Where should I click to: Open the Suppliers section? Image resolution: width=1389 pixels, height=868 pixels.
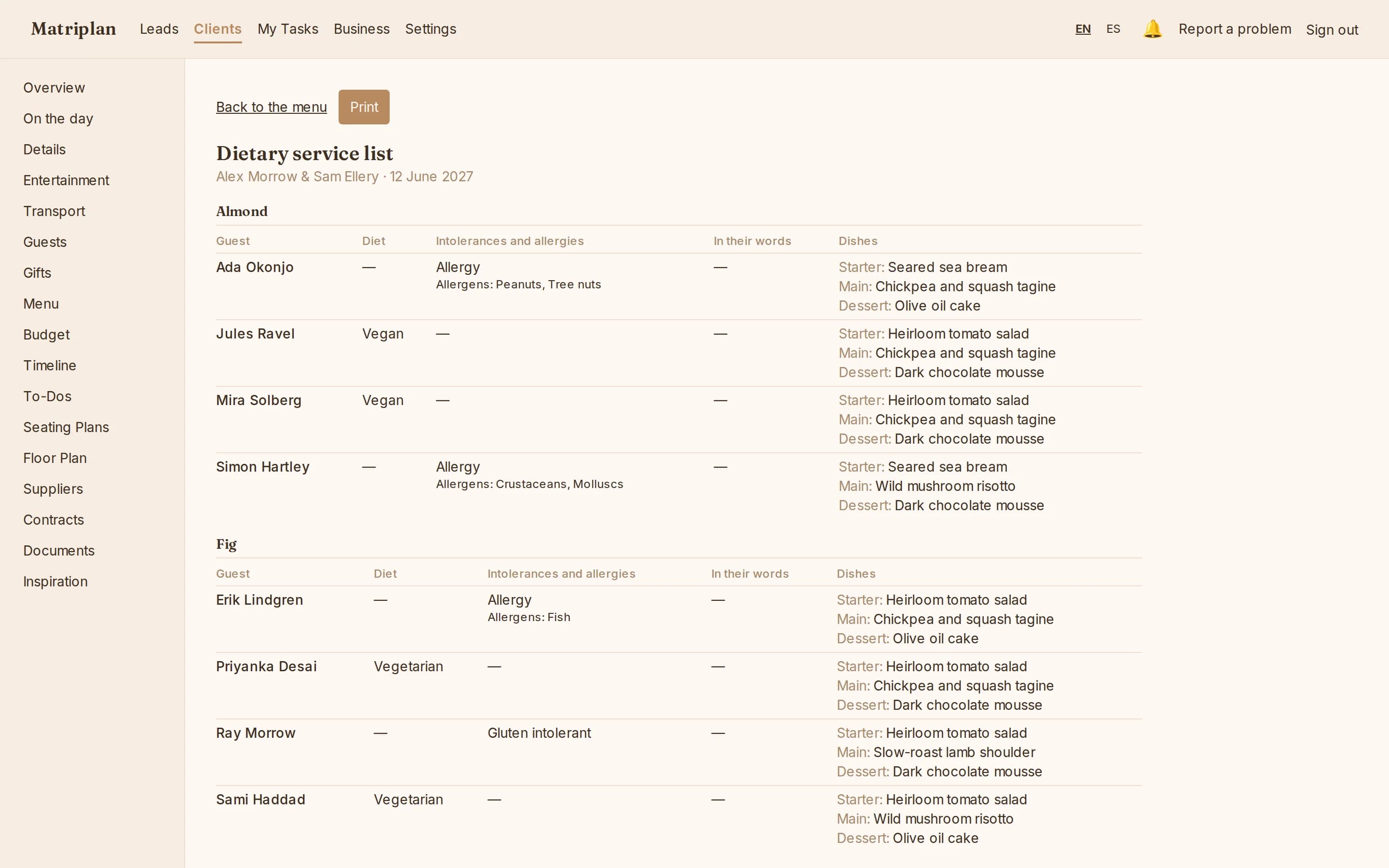click(53, 489)
